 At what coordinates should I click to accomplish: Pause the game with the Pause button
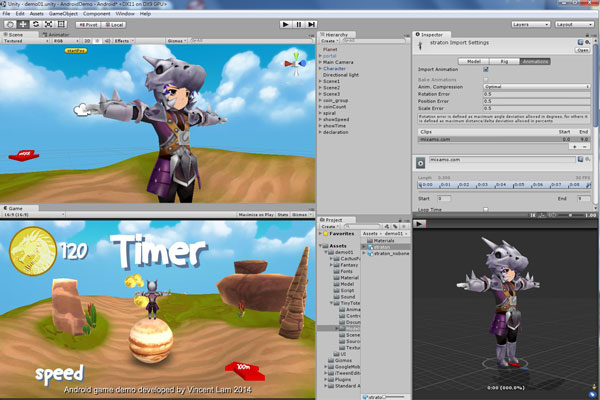click(x=298, y=24)
